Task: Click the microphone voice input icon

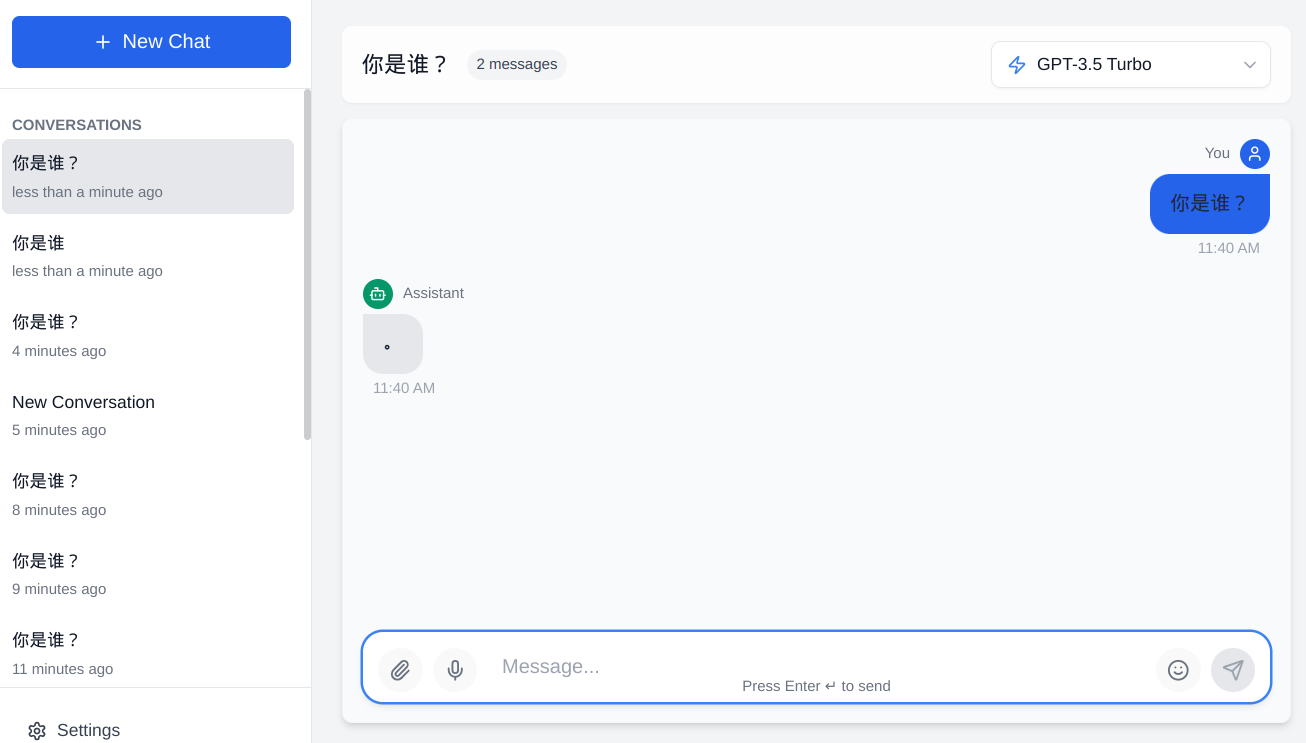Action: tap(455, 670)
